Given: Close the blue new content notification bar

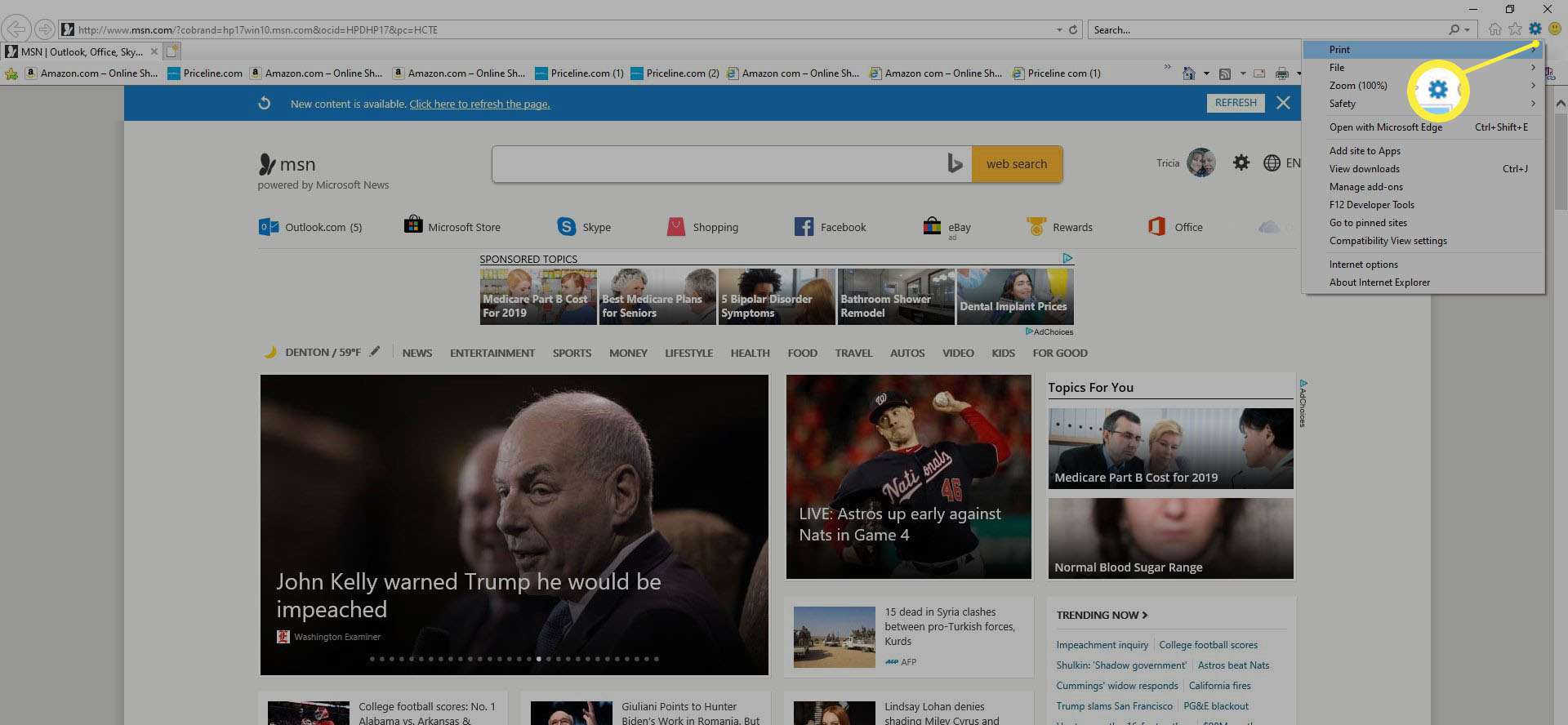Looking at the screenshot, I should tap(1283, 103).
